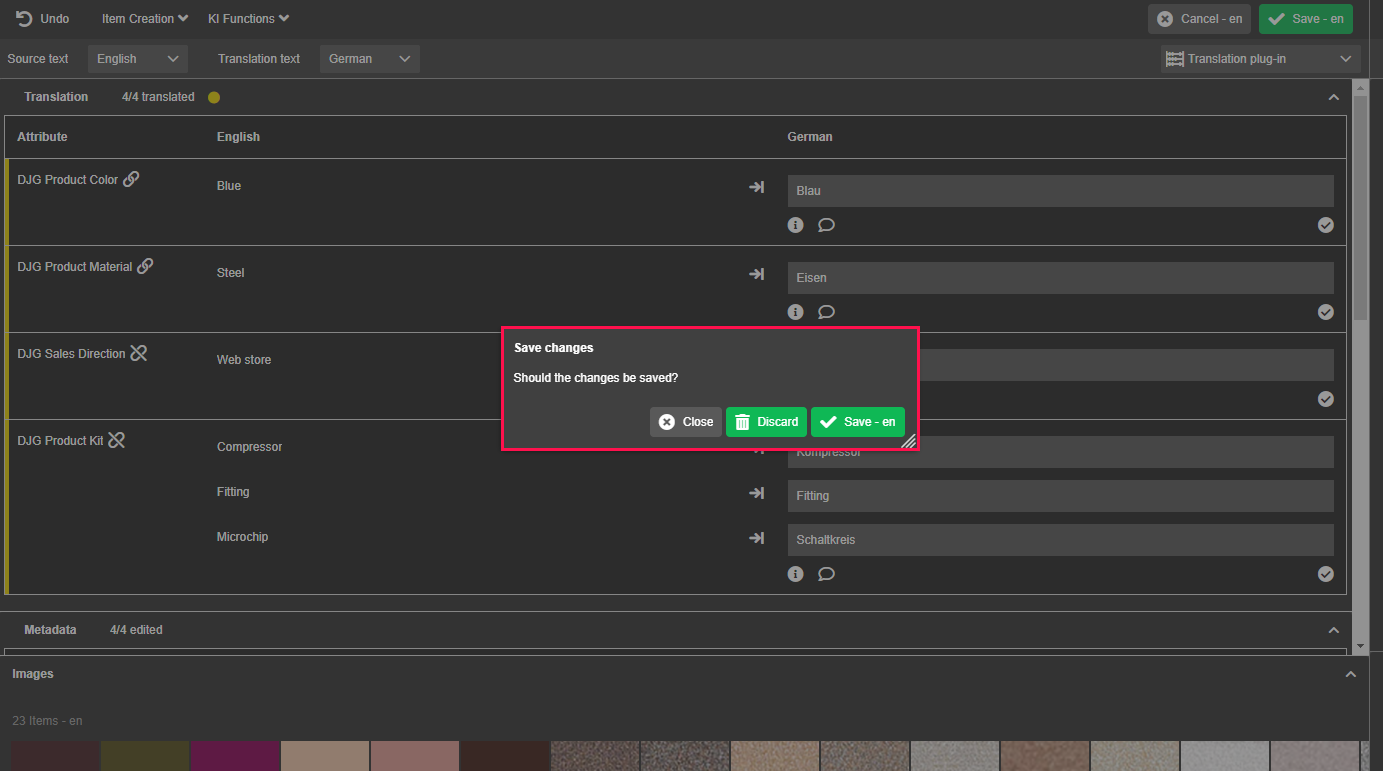Screen dimensions: 1383x771
Task: Click the magenta image swatch thumbnail
Action: pos(235,755)
